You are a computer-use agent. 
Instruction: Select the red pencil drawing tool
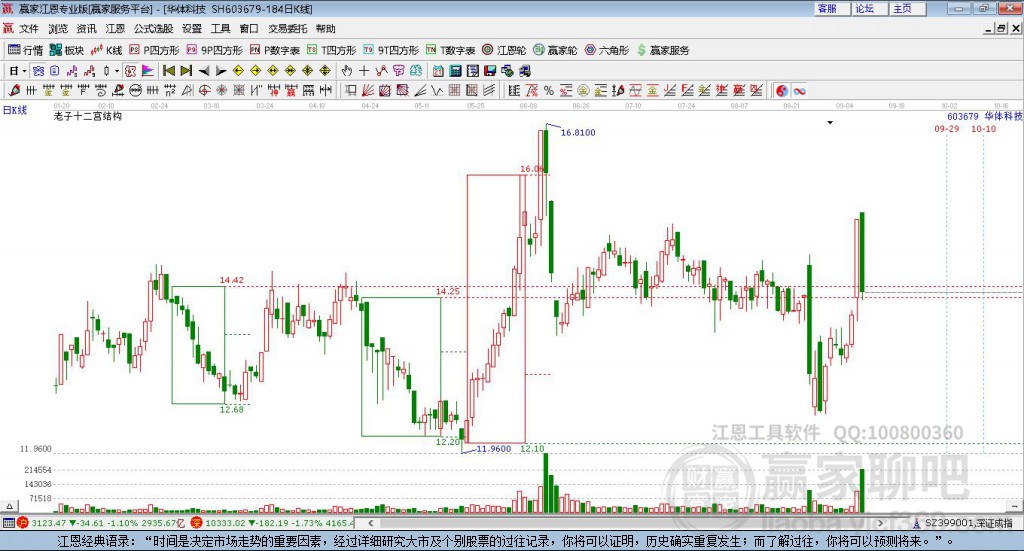(x=14, y=91)
